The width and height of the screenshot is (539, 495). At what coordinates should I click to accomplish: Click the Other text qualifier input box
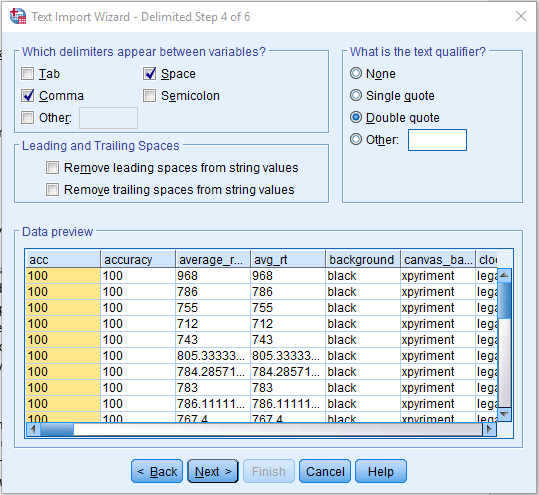(437, 140)
